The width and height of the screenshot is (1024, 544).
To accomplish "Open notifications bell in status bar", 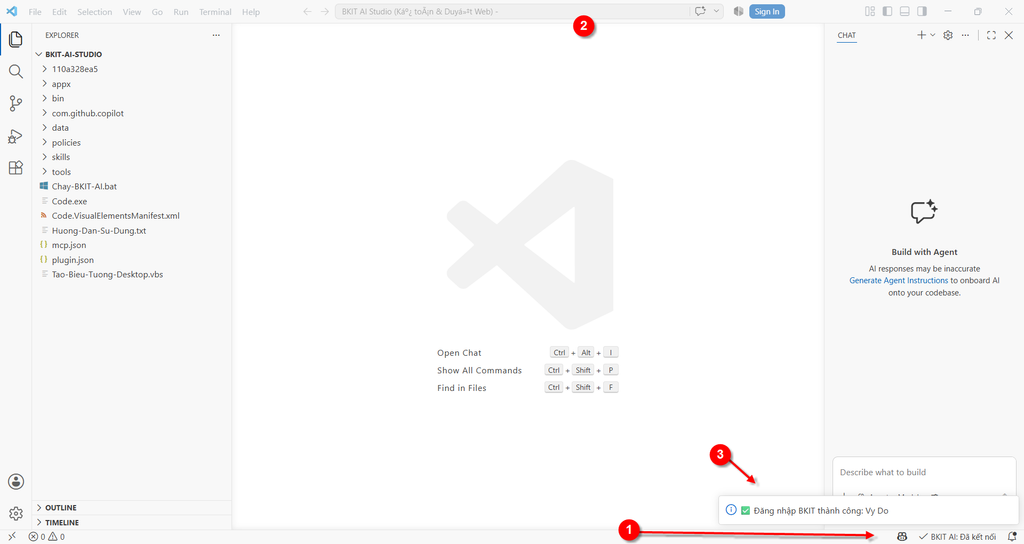I will [1012, 537].
